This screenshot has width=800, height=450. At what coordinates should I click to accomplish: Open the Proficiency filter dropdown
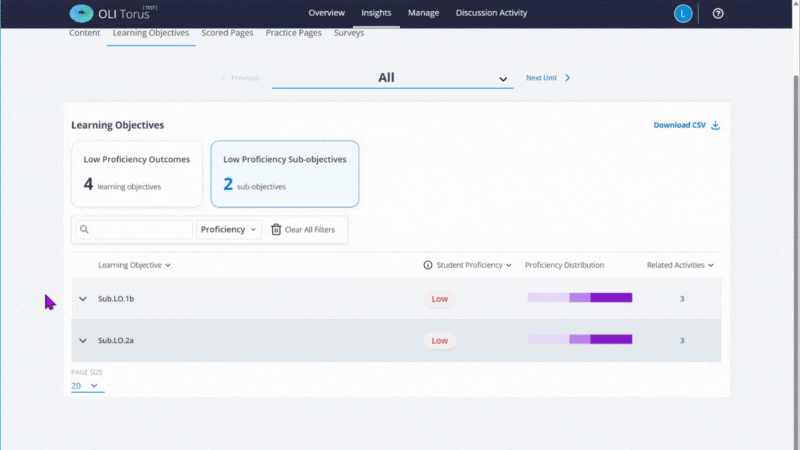click(x=229, y=229)
